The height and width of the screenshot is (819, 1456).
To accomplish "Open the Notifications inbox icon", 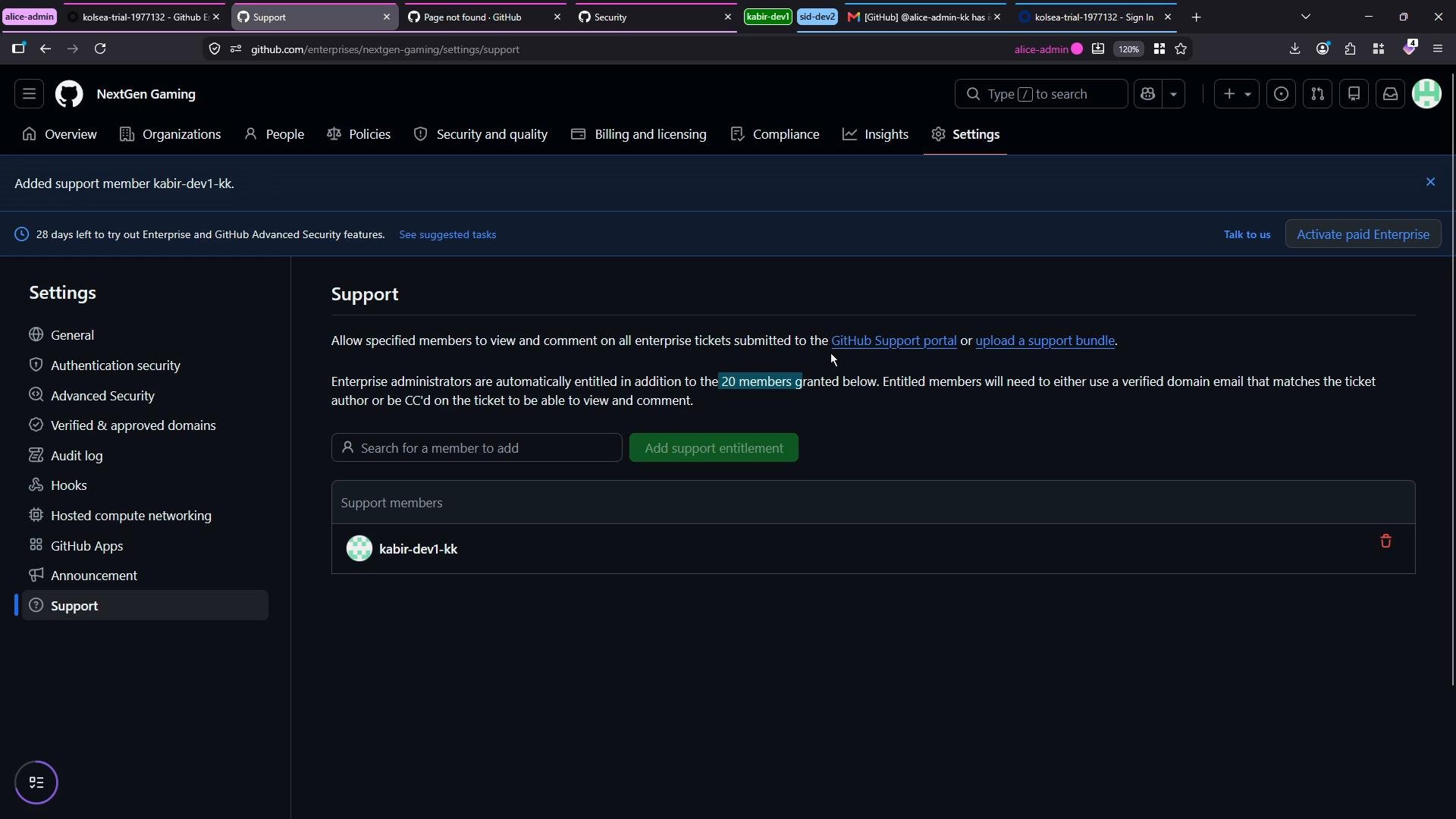I will 1390,94.
